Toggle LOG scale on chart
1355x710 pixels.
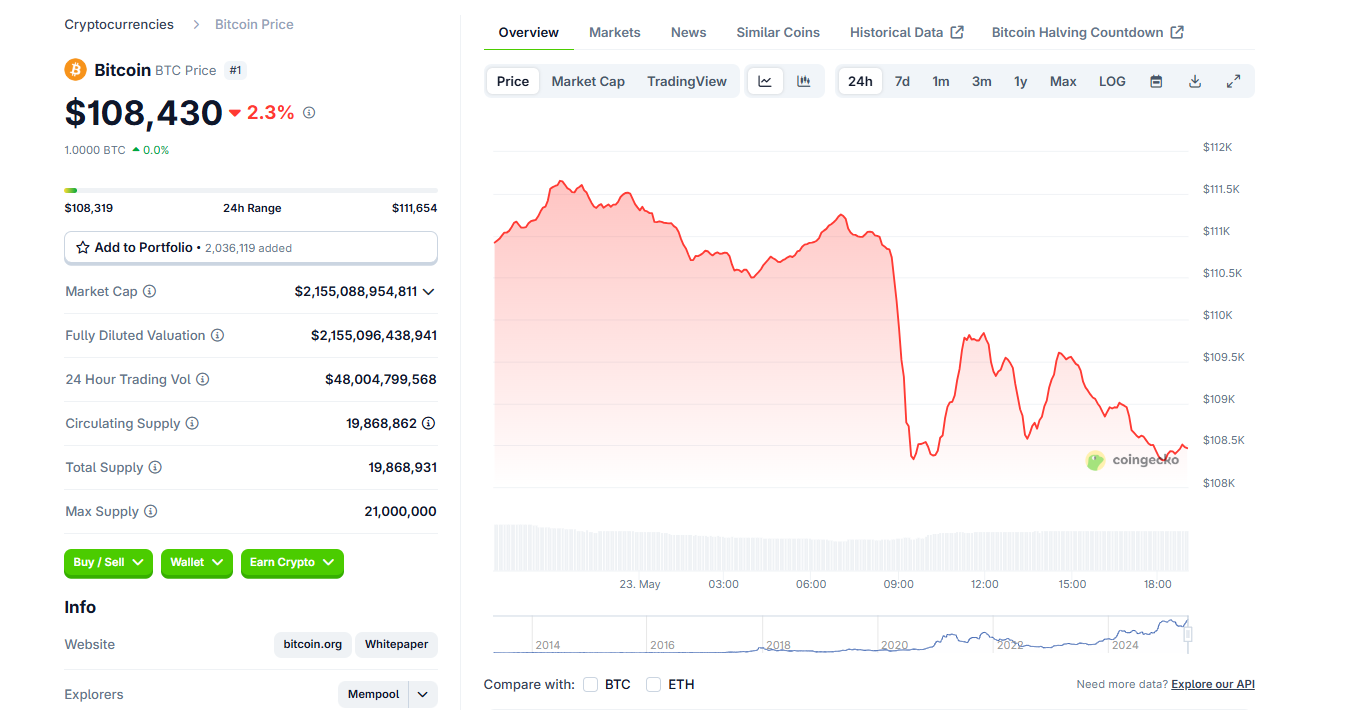[x=1112, y=82]
